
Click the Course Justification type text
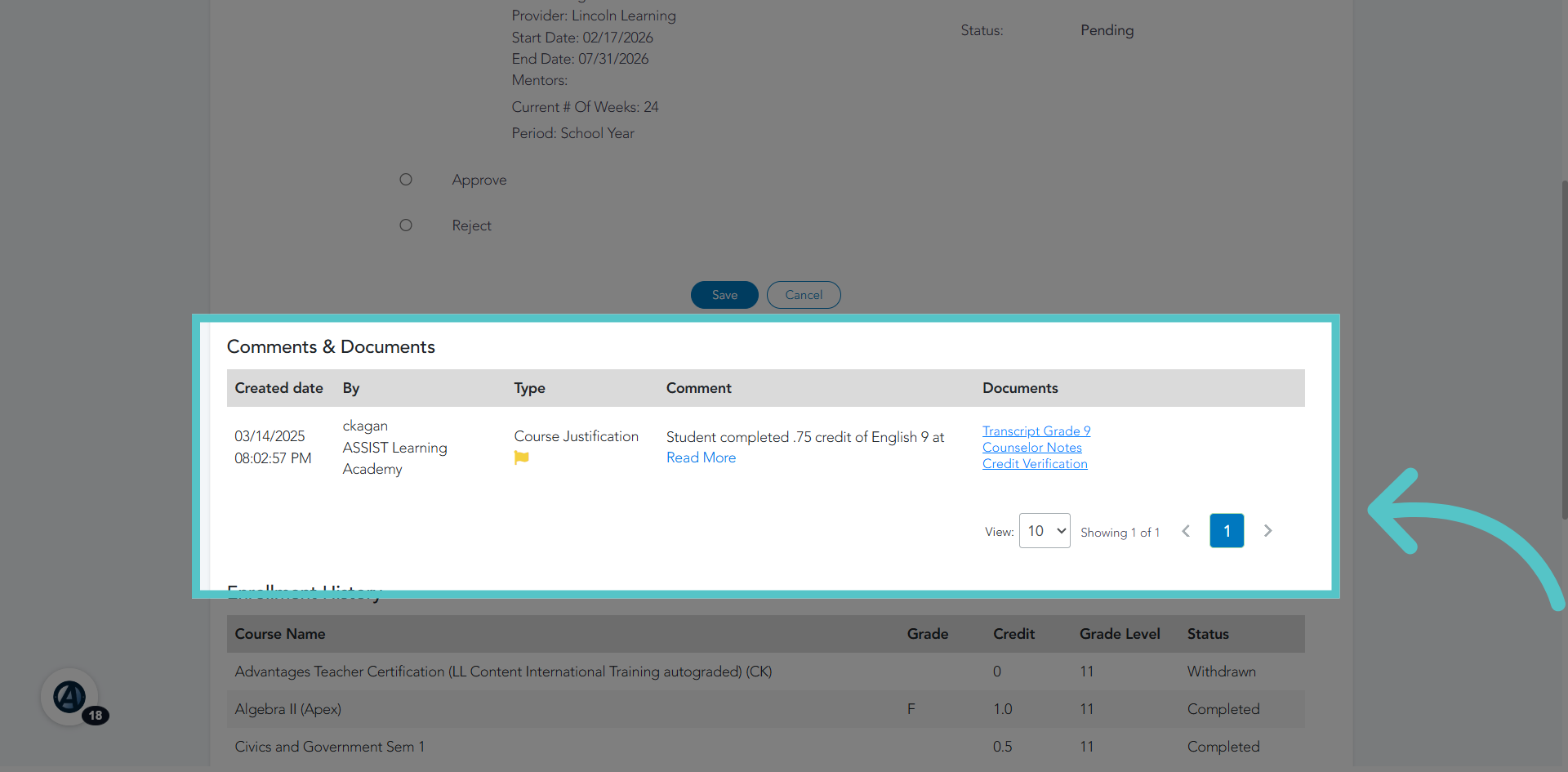tap(576, 436)
